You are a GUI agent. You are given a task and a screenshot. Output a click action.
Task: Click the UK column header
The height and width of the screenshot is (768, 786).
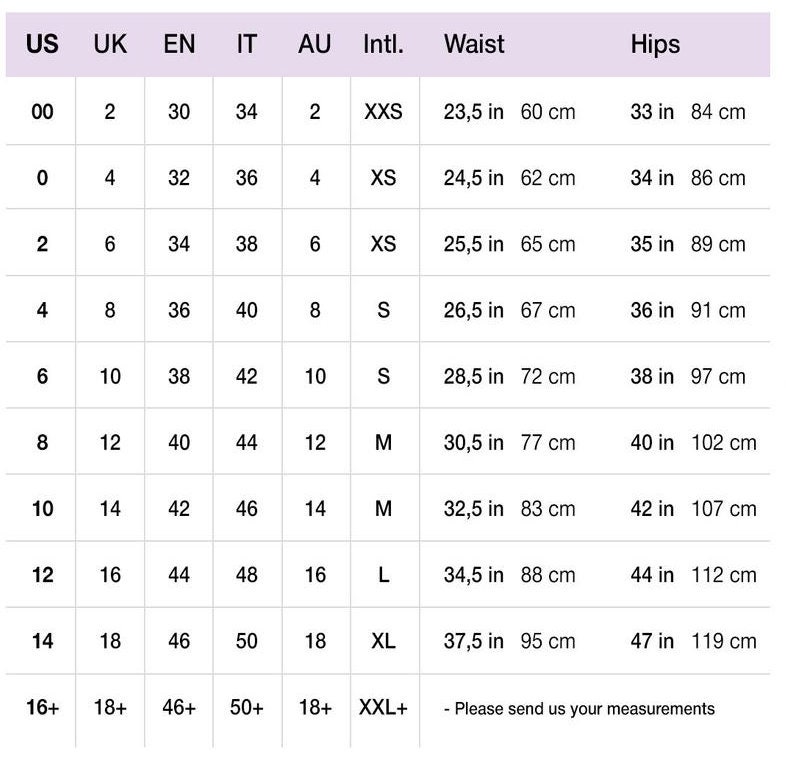[110, 44]
